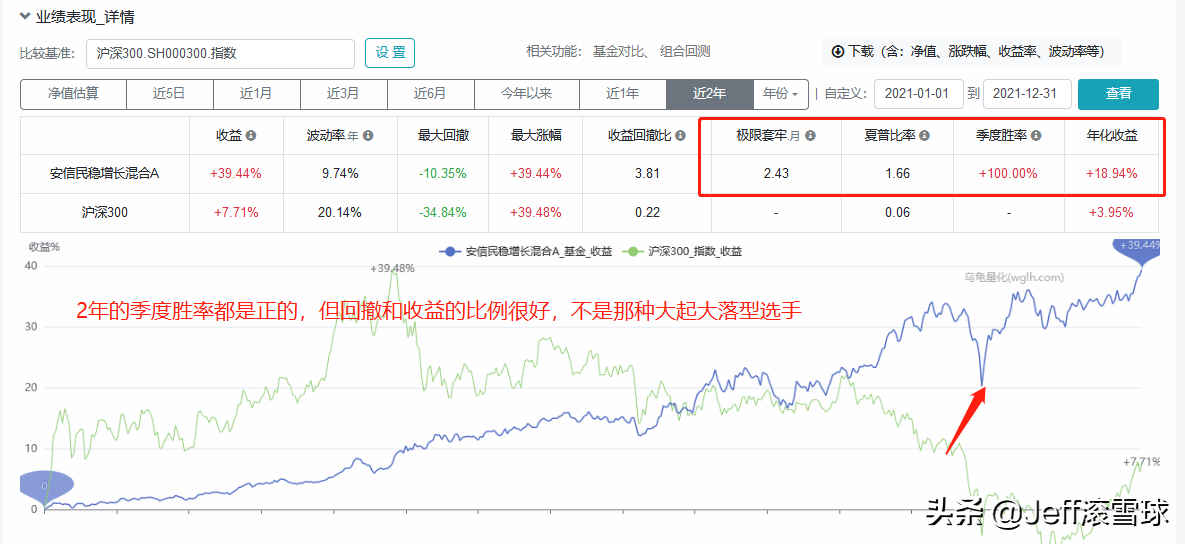
Task: Click the info icon beside 极限套牢
Action: click(809, 136)
